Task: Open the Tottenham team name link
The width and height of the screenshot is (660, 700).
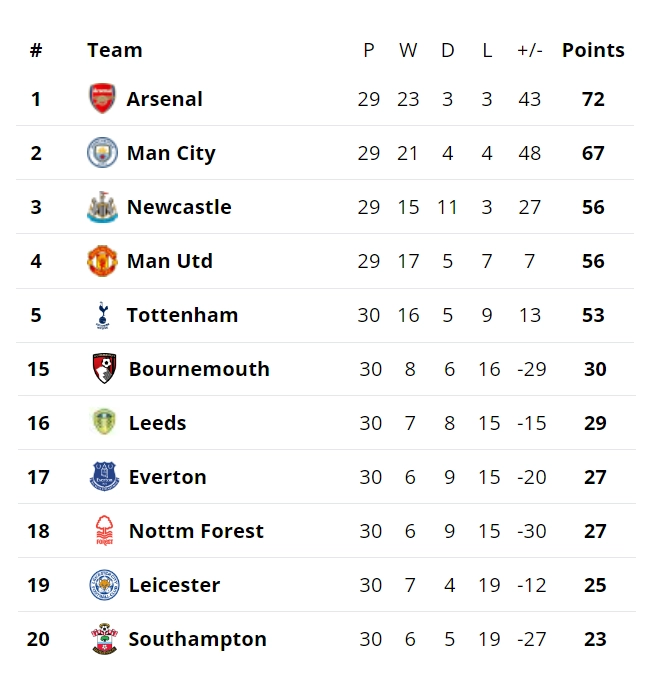Action: point(182,315)
